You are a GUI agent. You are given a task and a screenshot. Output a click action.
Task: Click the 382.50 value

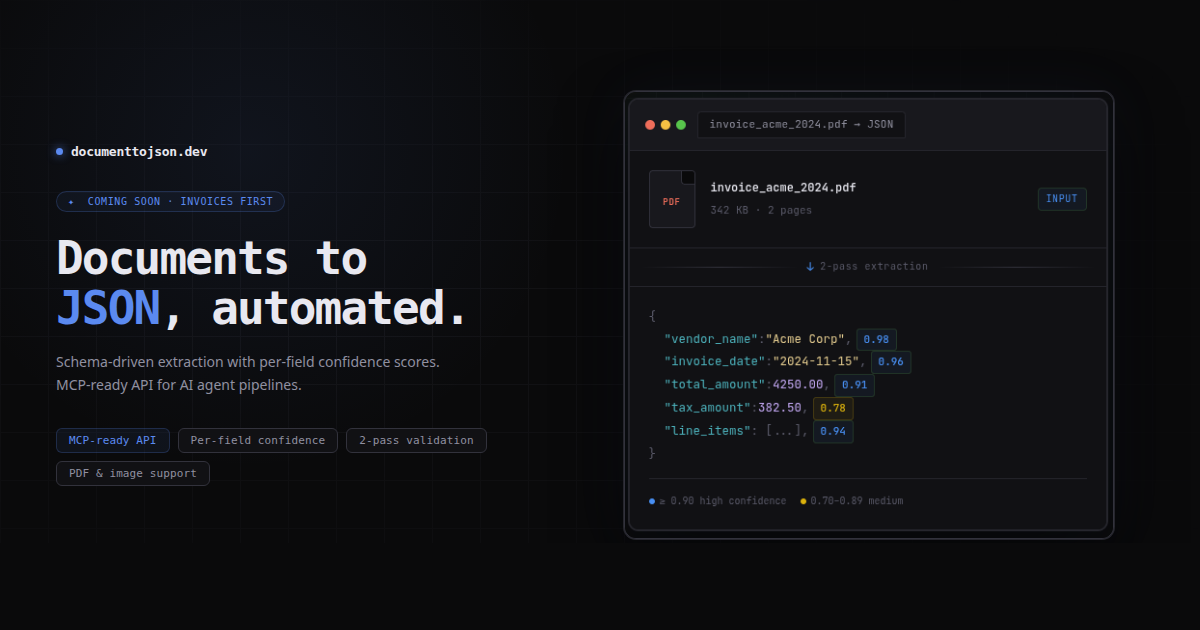click(x=780, y=408)
